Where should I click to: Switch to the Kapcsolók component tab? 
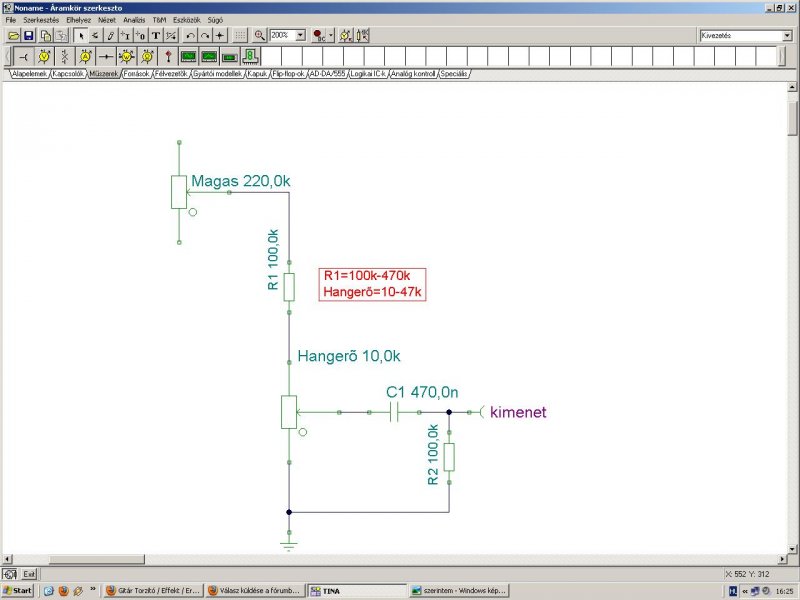68,74
